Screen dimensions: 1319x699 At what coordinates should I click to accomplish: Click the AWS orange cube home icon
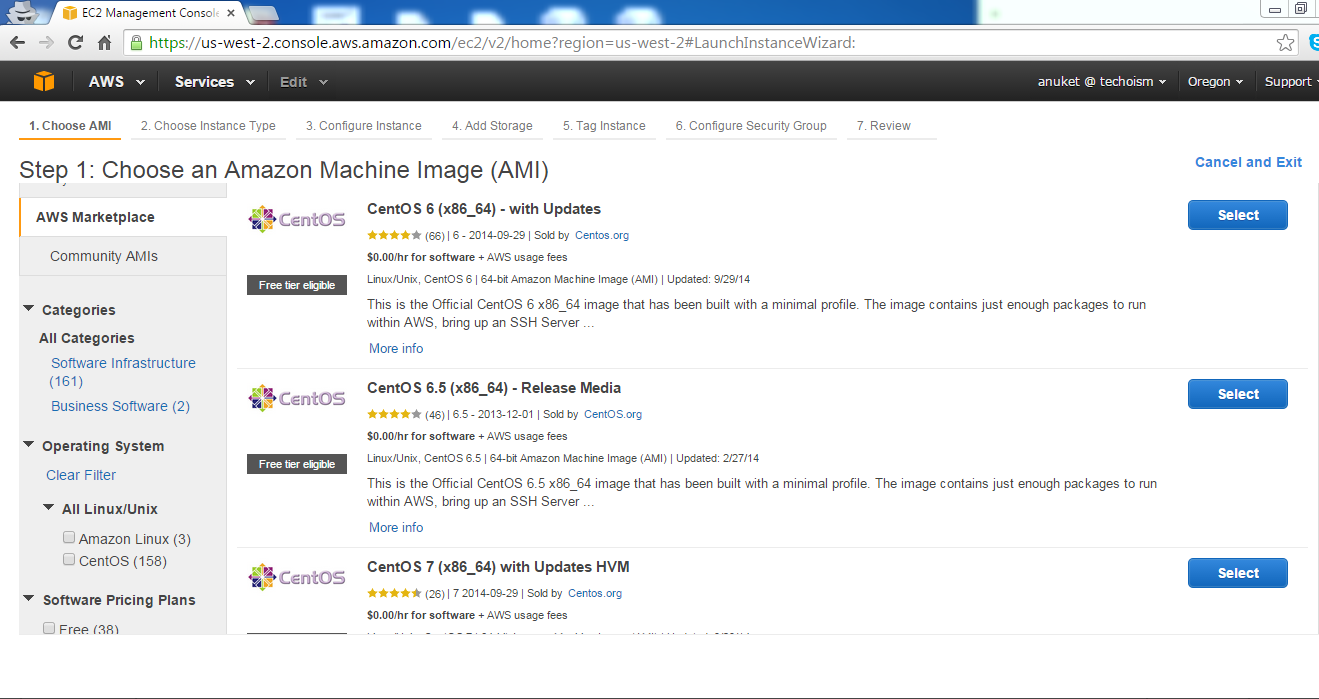(x=43, y=81)
